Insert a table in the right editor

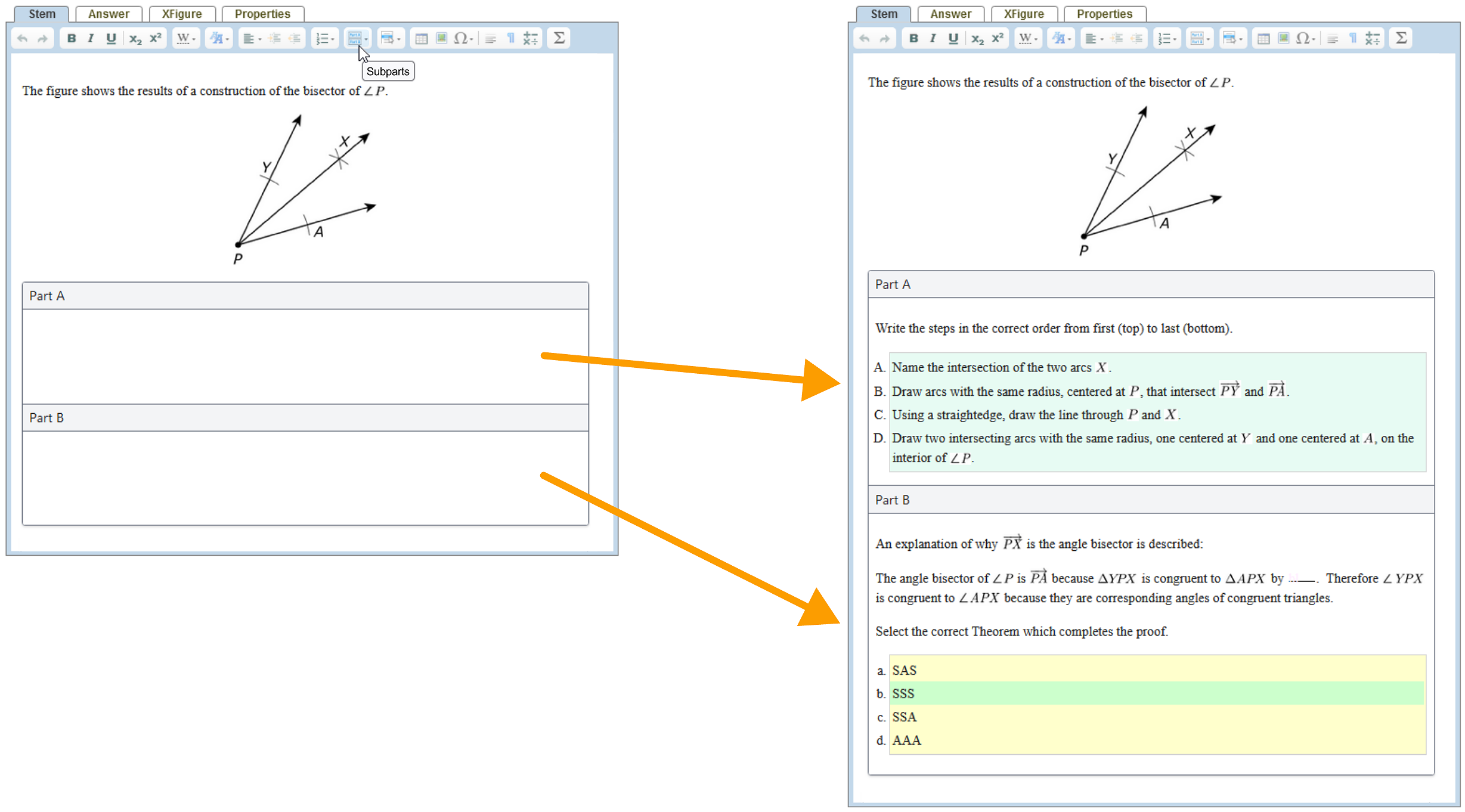[x=1263, y=39]
